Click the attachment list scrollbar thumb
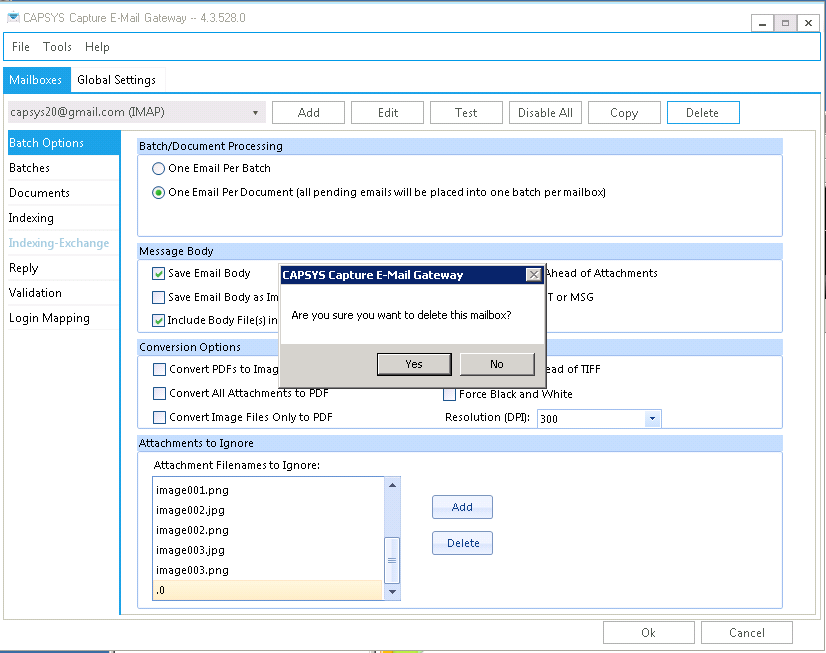 click(x=392, y=560)
